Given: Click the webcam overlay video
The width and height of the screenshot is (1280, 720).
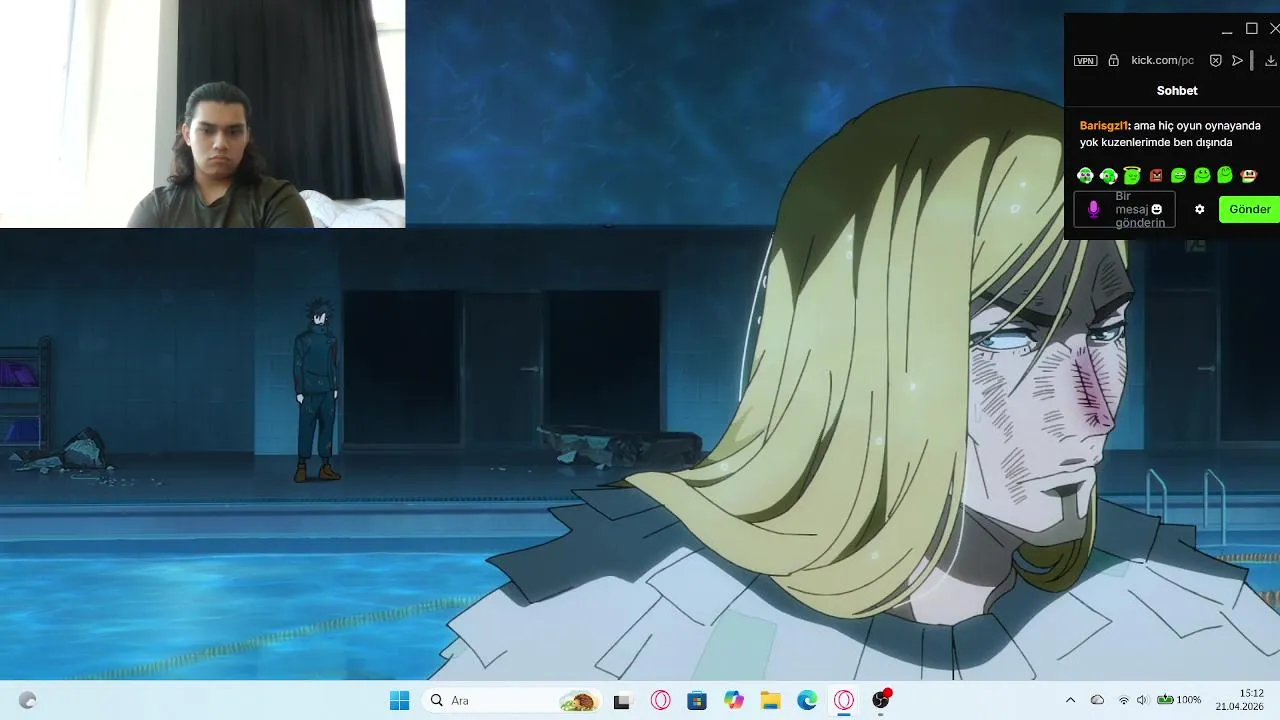Looking at the screenshot, I should click(202, 114).
